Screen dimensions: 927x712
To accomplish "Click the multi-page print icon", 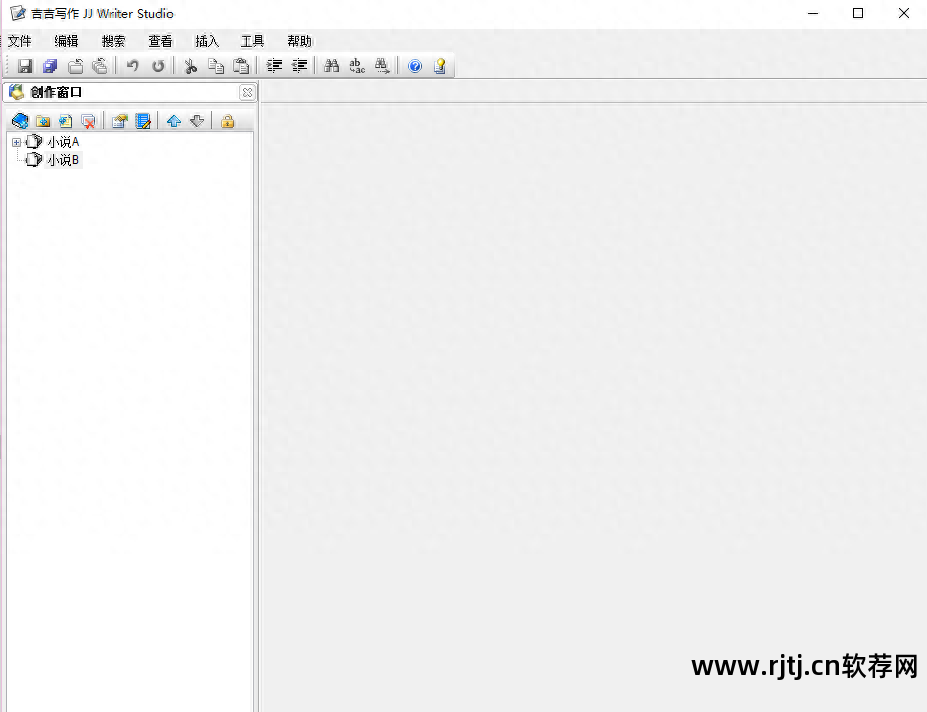I will 100,66.
